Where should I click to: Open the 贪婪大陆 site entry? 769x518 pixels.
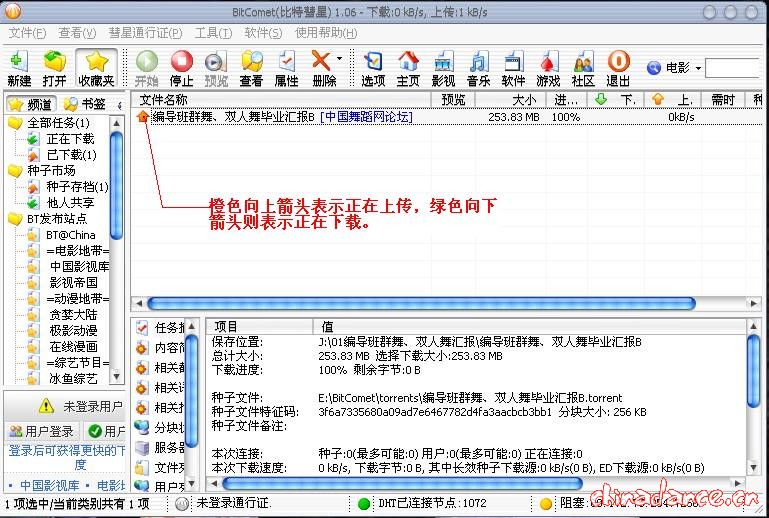click(x=74, y=314)
